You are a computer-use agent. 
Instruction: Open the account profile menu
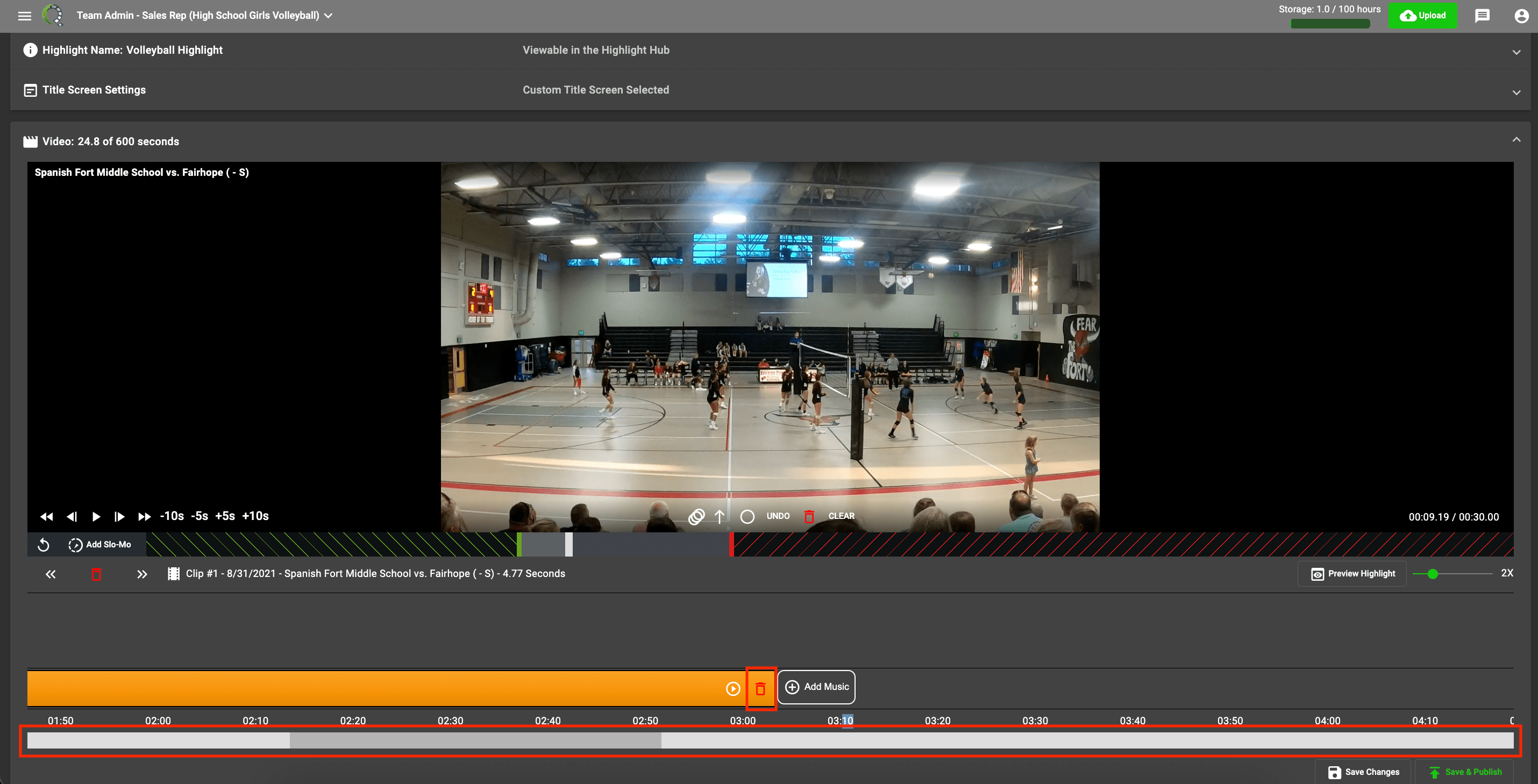pyautogui.click(x=1521, y=16)
